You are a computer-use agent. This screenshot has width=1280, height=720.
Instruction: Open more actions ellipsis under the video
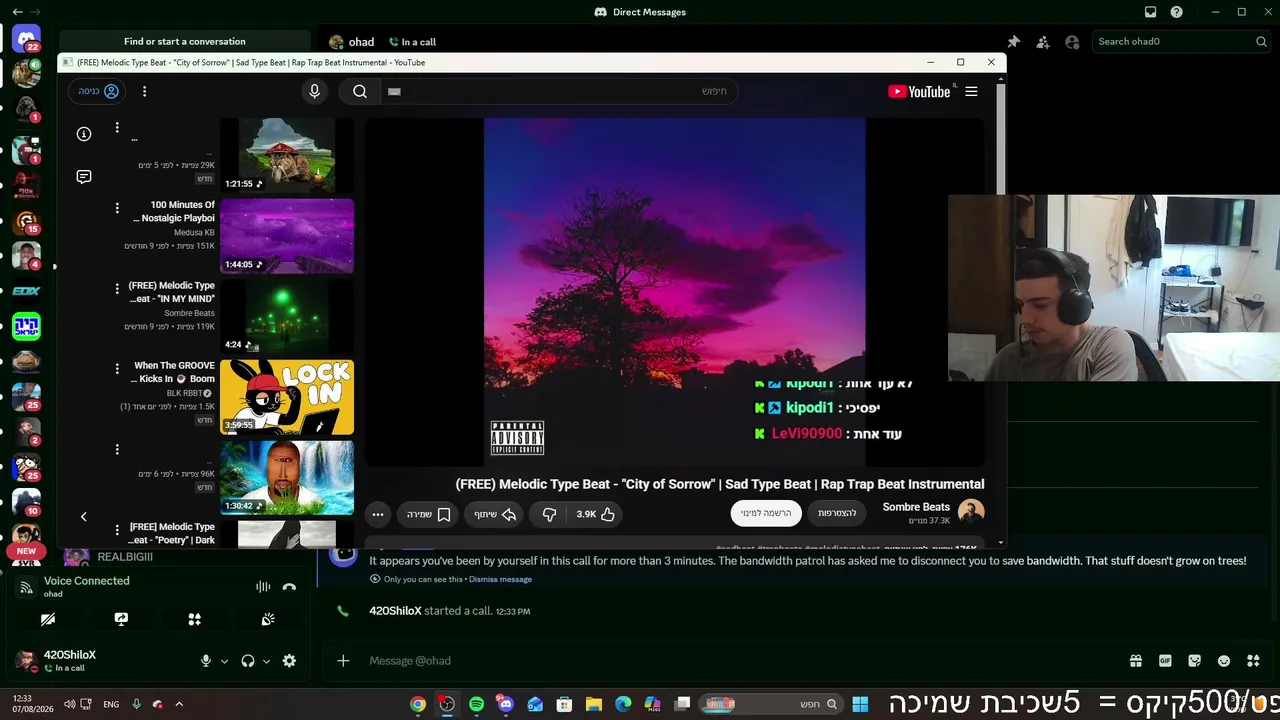click(x=378, y=514)
